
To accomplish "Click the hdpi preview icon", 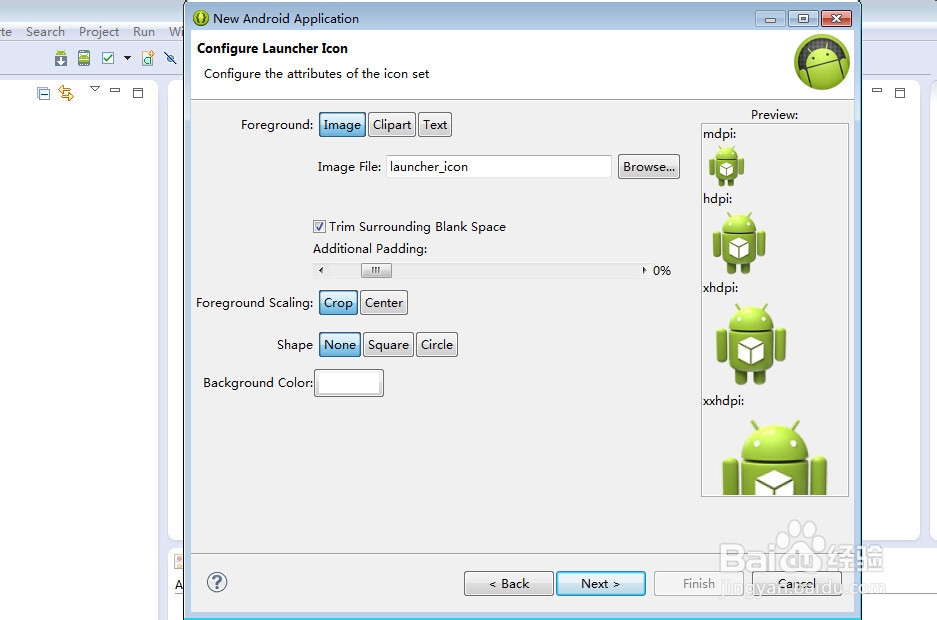I will click(739, 243).
